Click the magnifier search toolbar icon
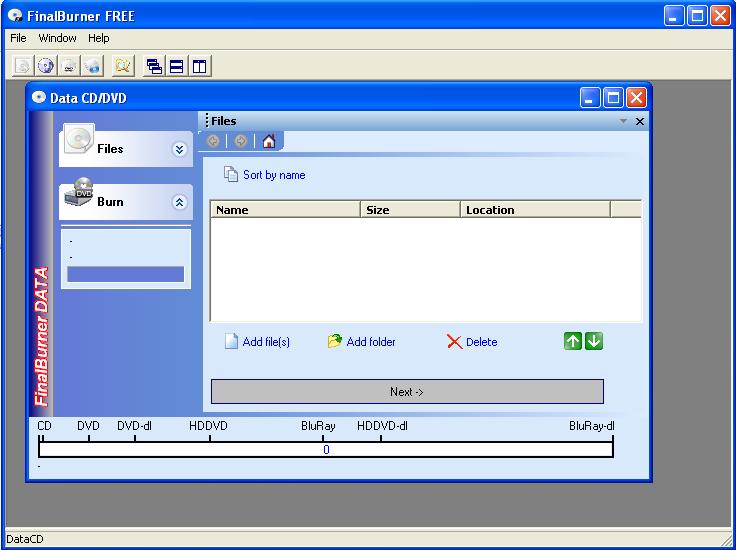 [122, 66]
